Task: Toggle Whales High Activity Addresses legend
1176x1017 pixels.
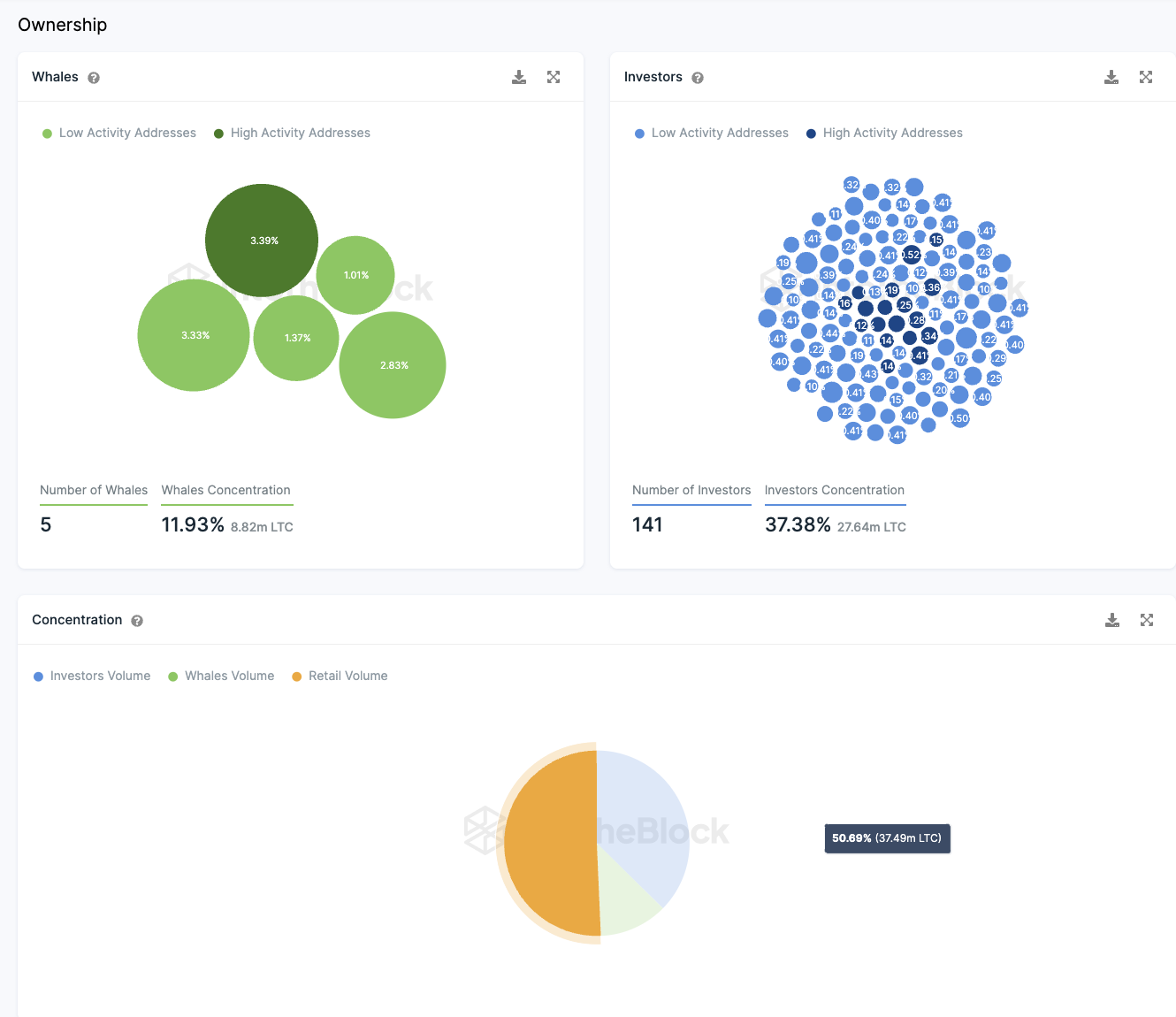Action: (x=292, y=133)
